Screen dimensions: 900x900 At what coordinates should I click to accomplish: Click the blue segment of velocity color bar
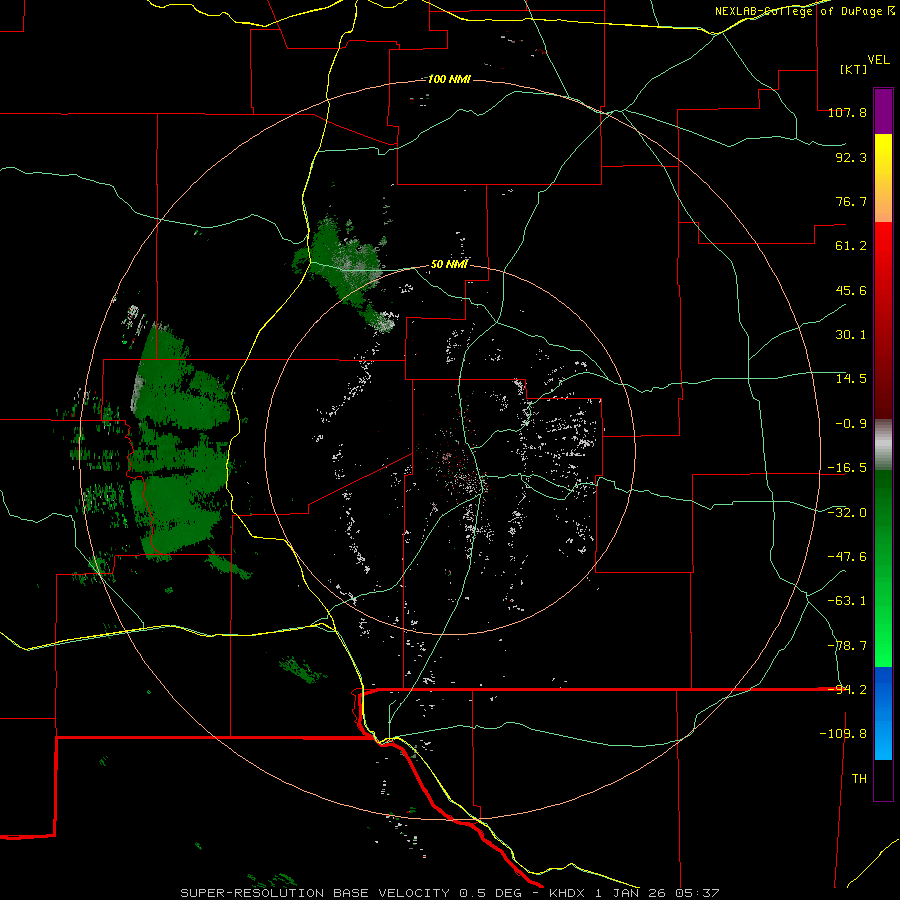click(883, 713)
